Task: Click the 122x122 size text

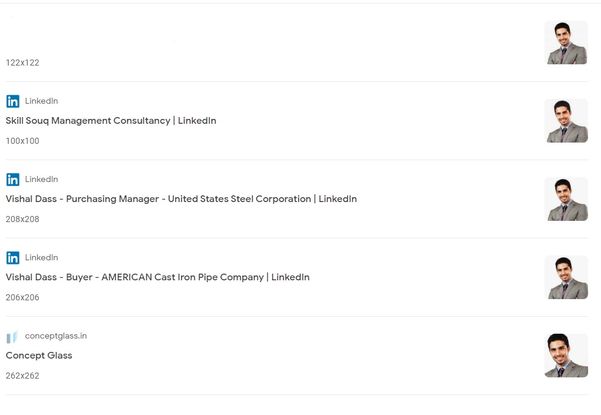Action: [x=22, y=63]
